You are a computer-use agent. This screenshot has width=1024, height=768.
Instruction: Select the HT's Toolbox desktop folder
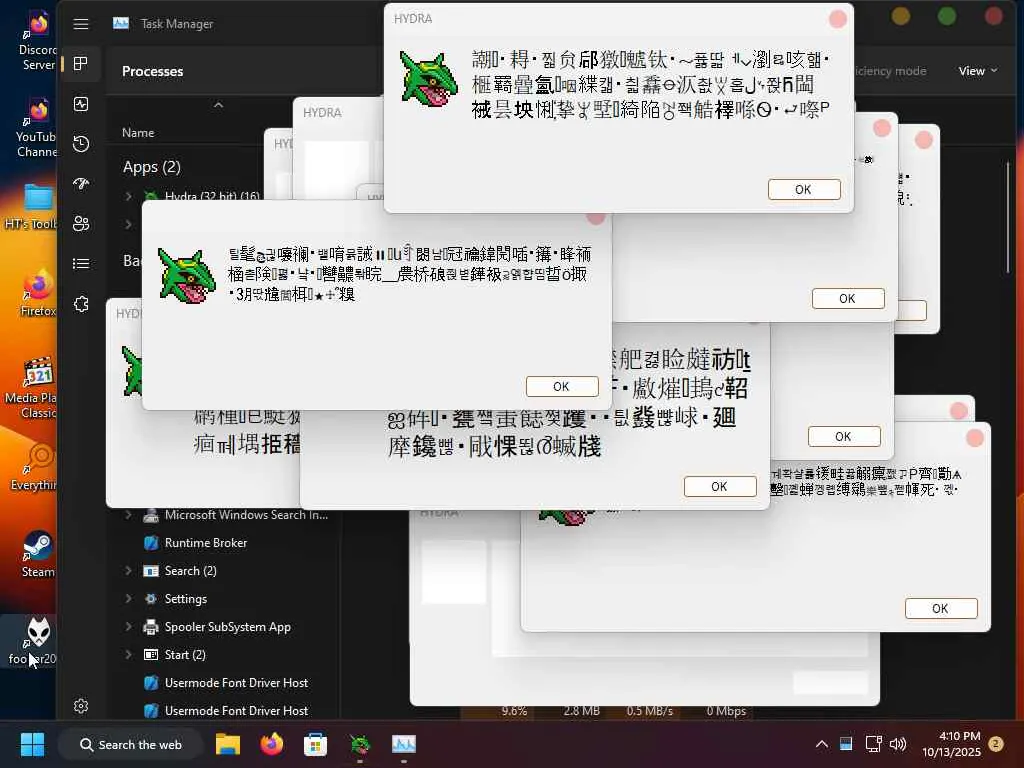[x=31, y=207]
